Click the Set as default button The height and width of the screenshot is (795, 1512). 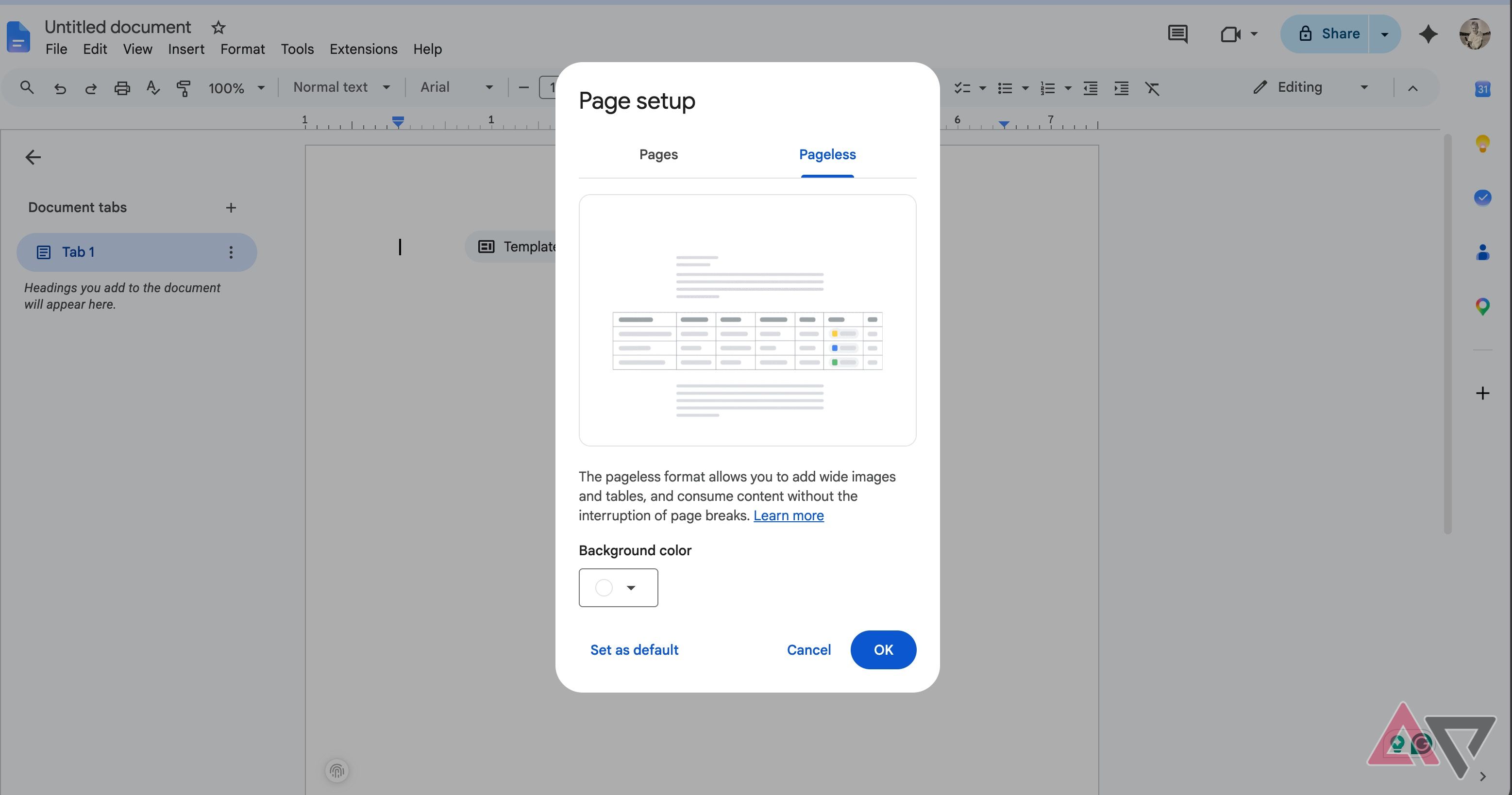(634, 649)
